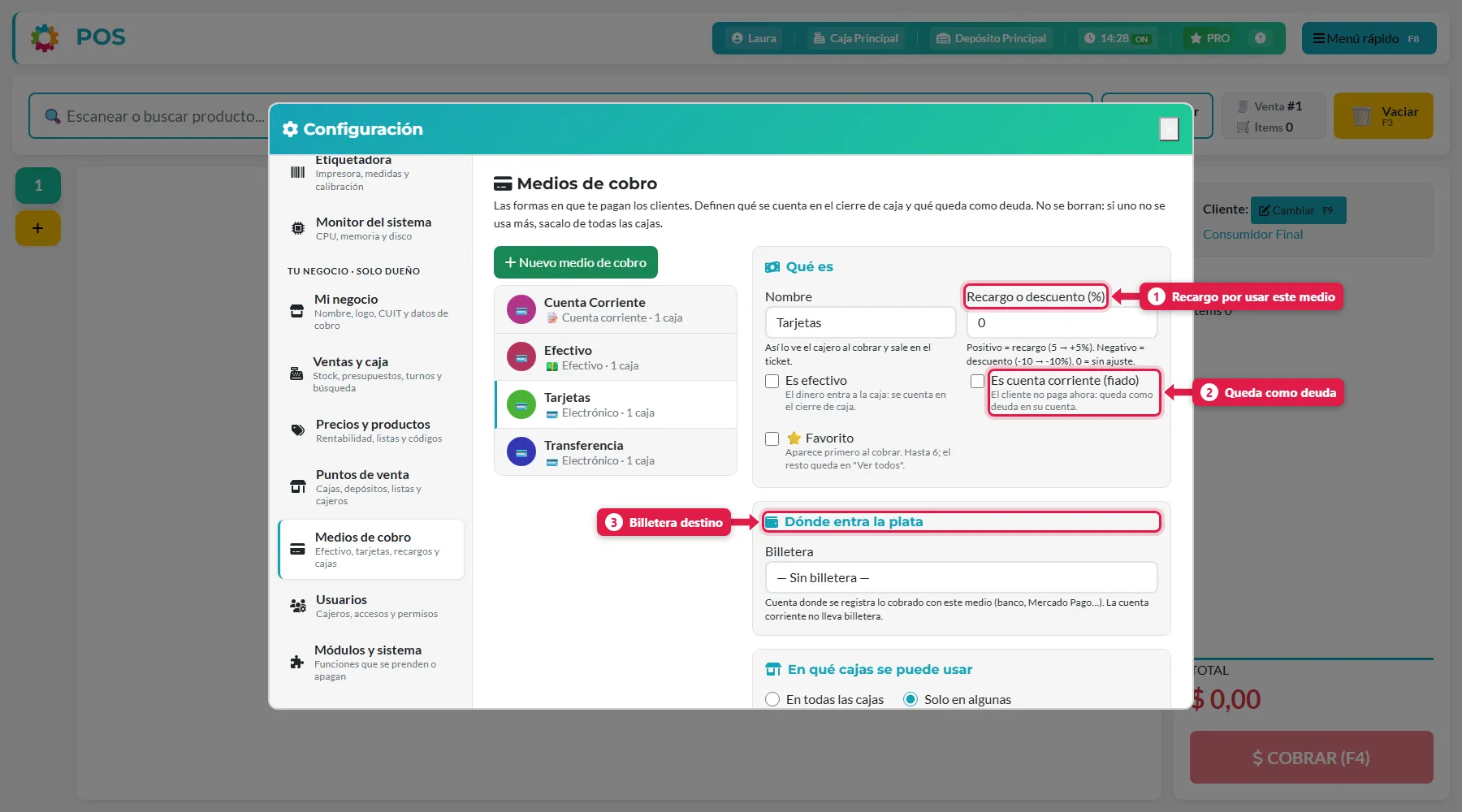Select the Precios y productos tags icon
Image resolution: width=1462 pixels, height=812 pixels.
(x=298, y=430)
